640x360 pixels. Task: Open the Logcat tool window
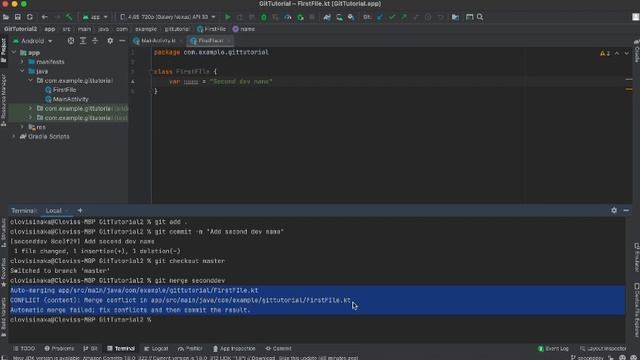tap(156, 349)
